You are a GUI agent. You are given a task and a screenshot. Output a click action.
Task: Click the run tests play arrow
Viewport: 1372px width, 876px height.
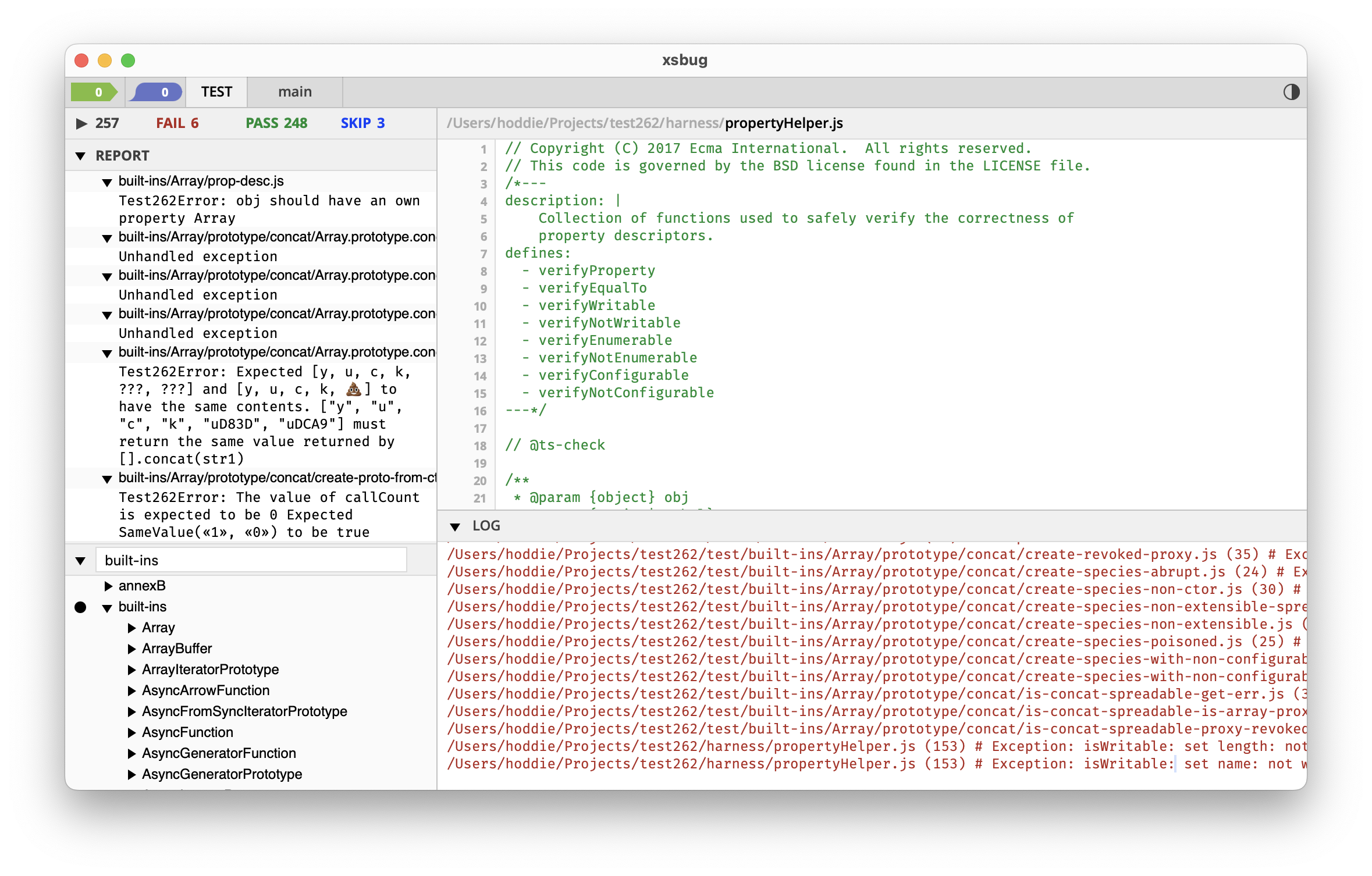[x=81, y=123]
